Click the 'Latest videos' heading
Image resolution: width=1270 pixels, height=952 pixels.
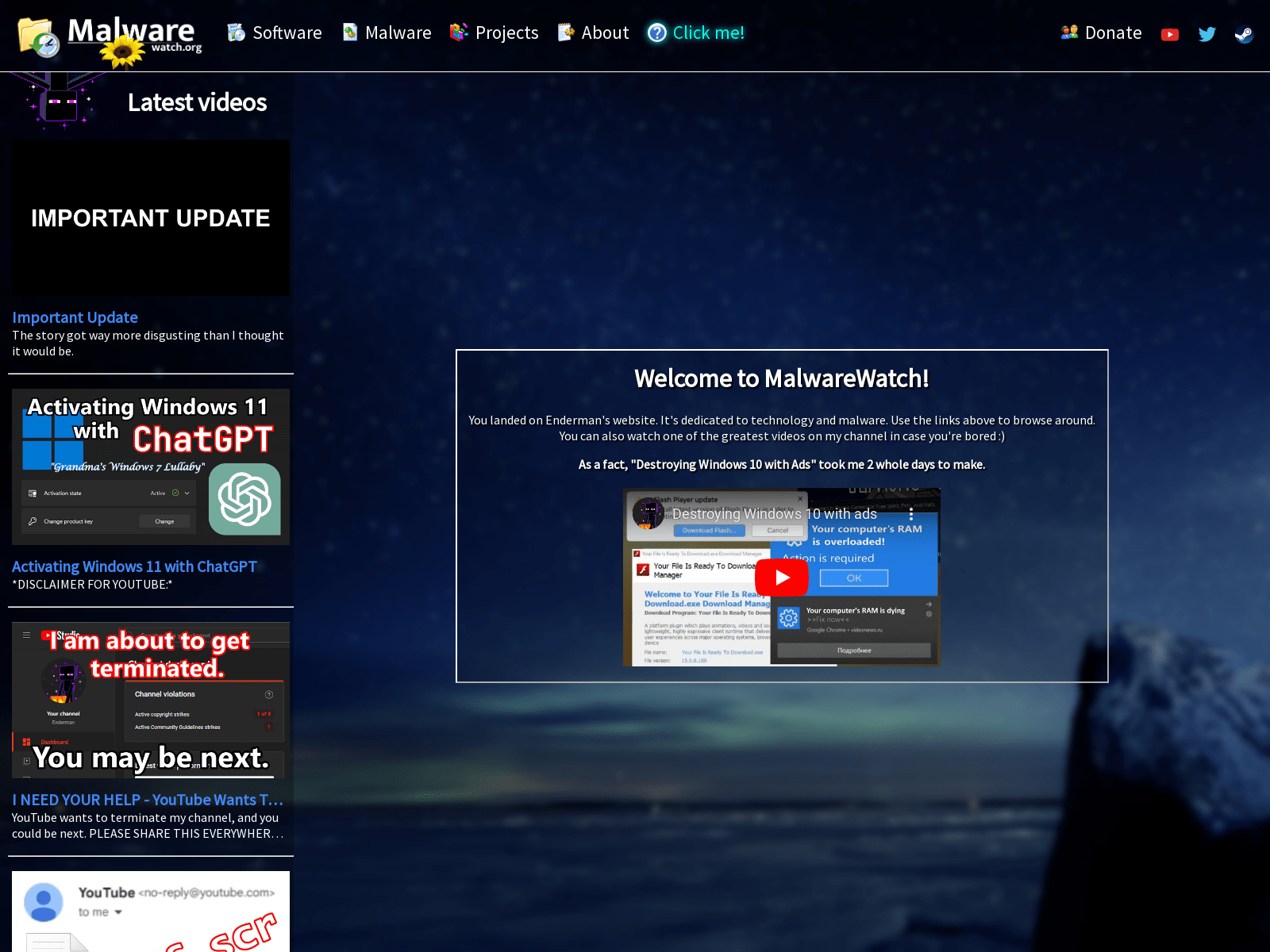[x=198, y=102]
